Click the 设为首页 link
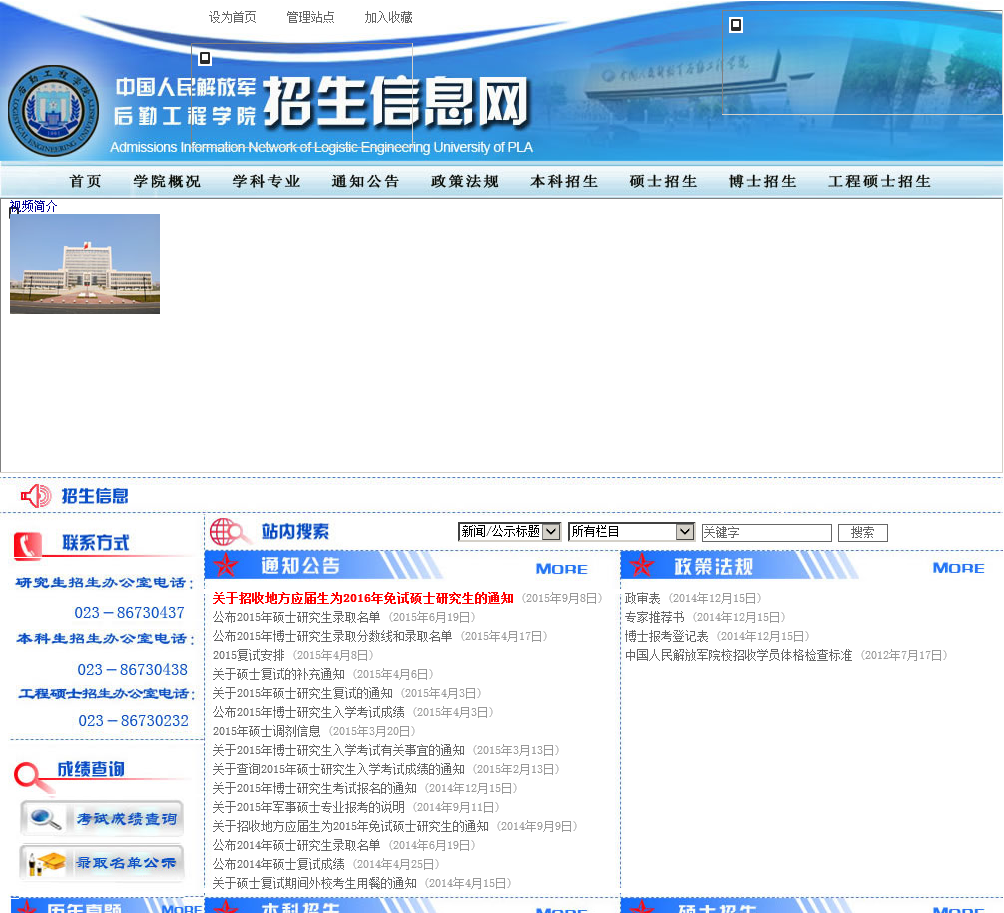This screenshot has width=1004, height=913. (x=232, y=17)
